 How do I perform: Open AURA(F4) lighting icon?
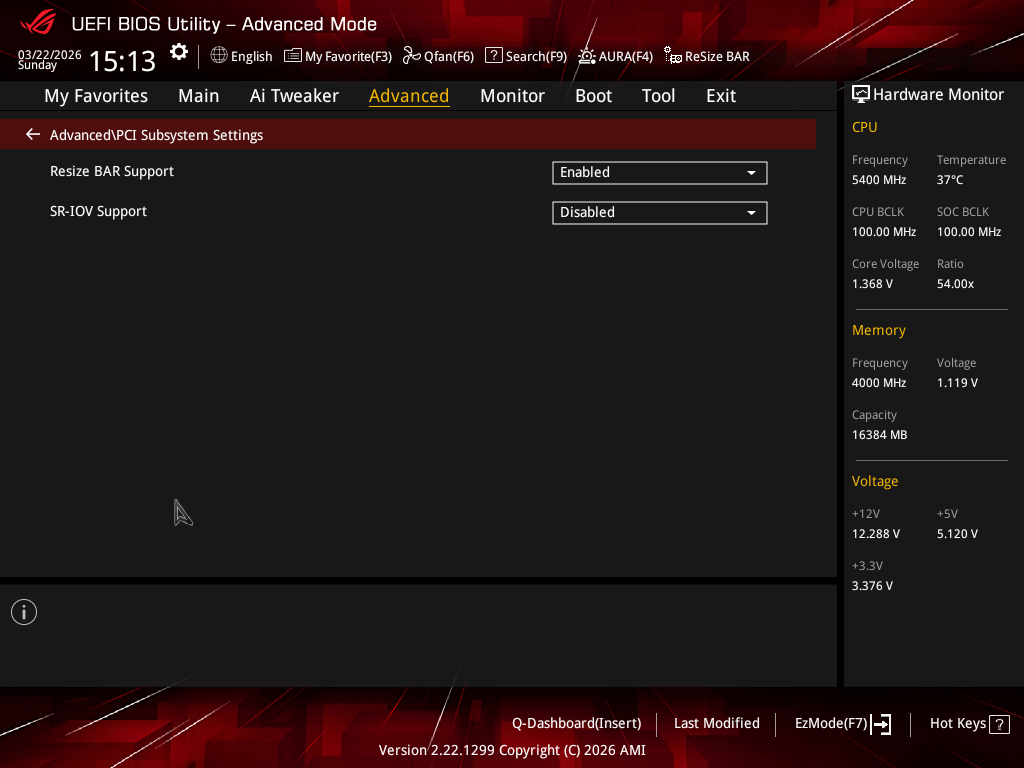pyautogui.click(x=586, y=56)
